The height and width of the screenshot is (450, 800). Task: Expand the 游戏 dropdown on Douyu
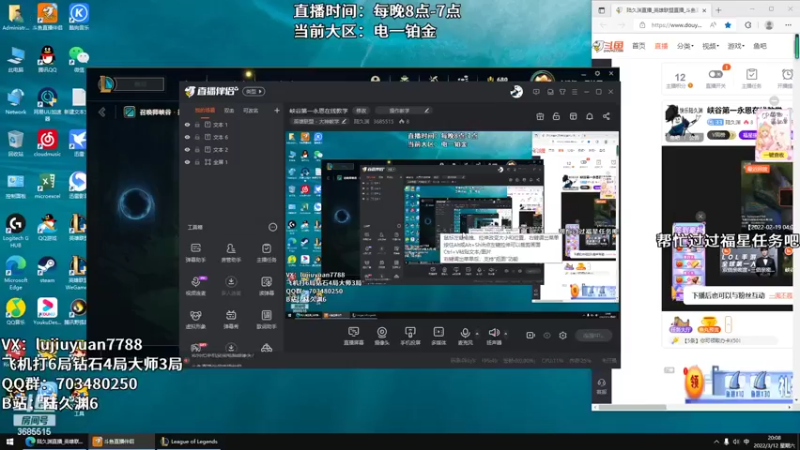tap(736, 46)
